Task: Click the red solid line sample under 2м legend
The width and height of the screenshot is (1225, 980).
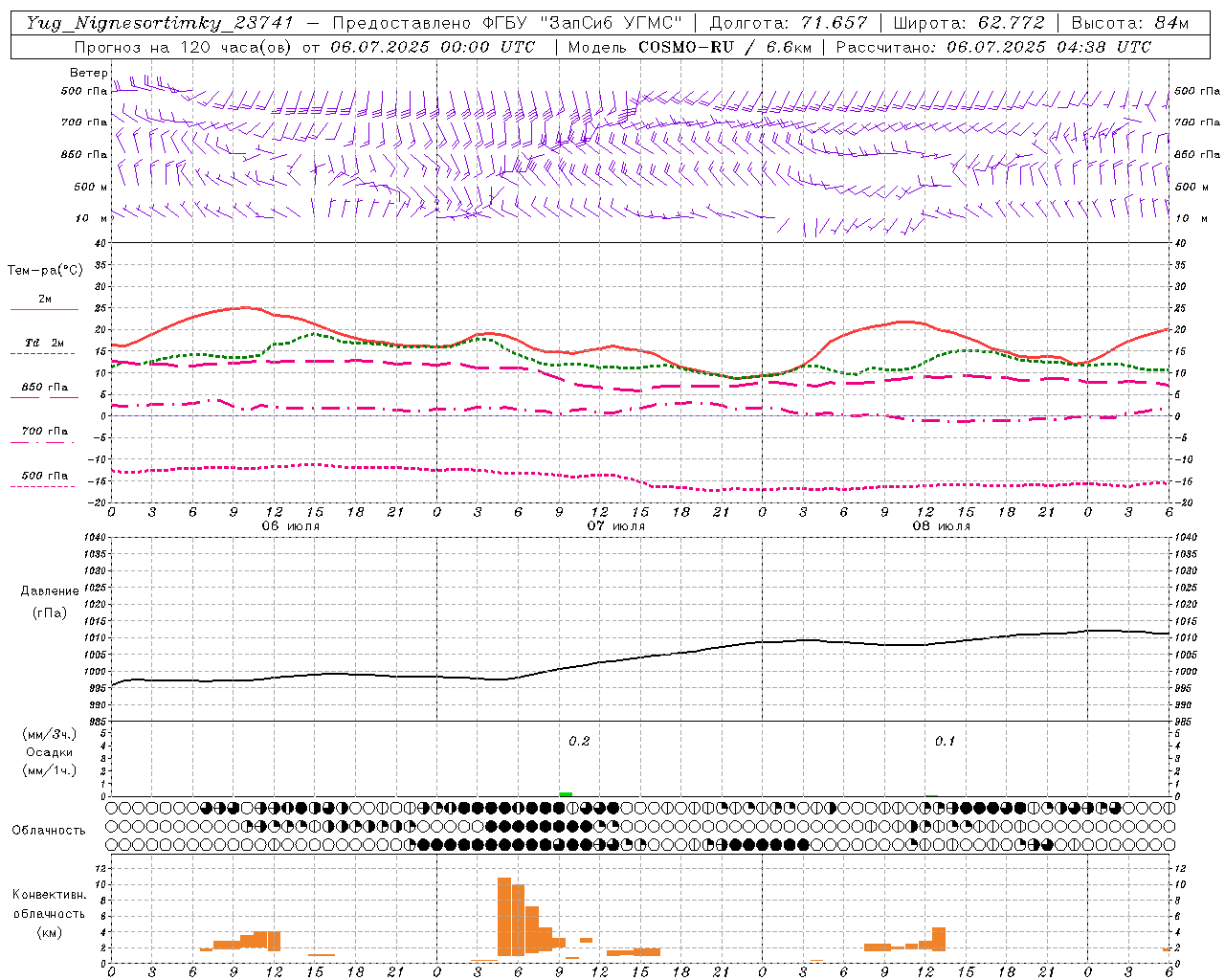Action: 44,310
